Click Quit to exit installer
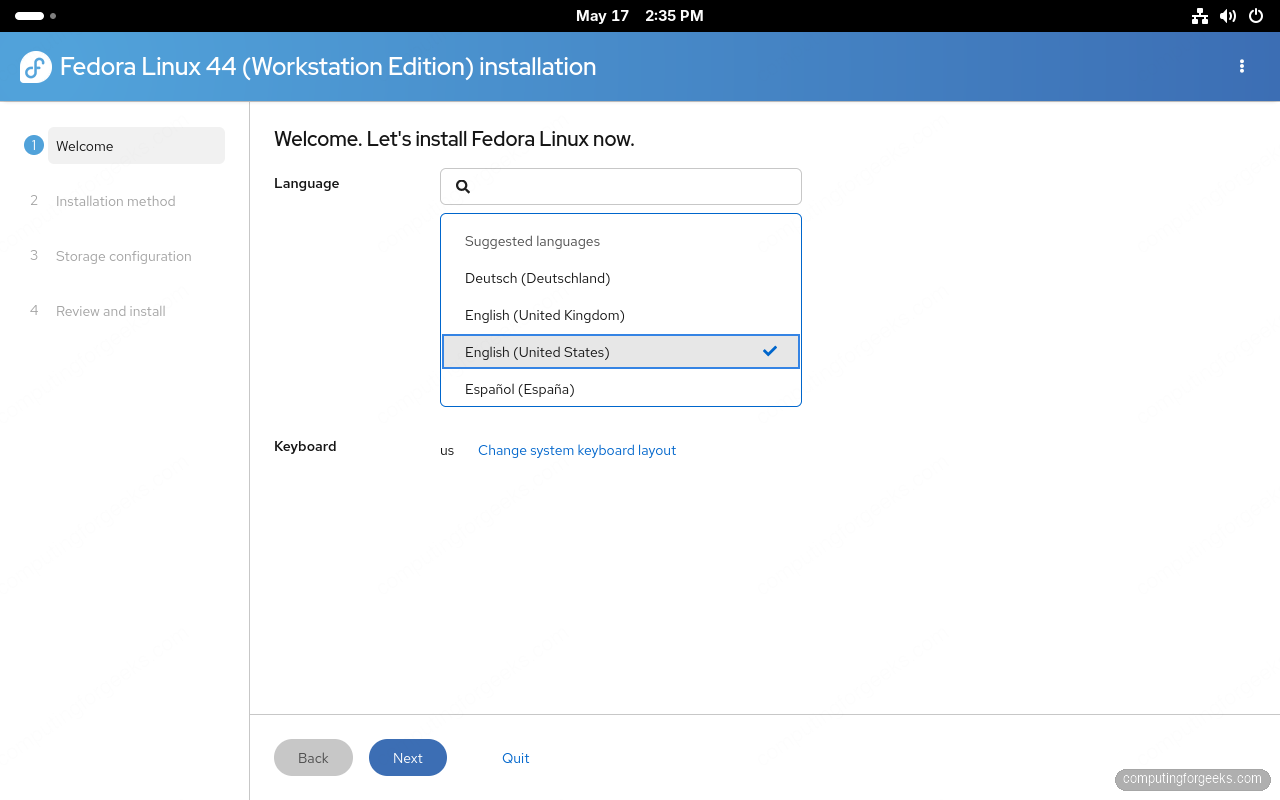 click(x=516, y=758)
